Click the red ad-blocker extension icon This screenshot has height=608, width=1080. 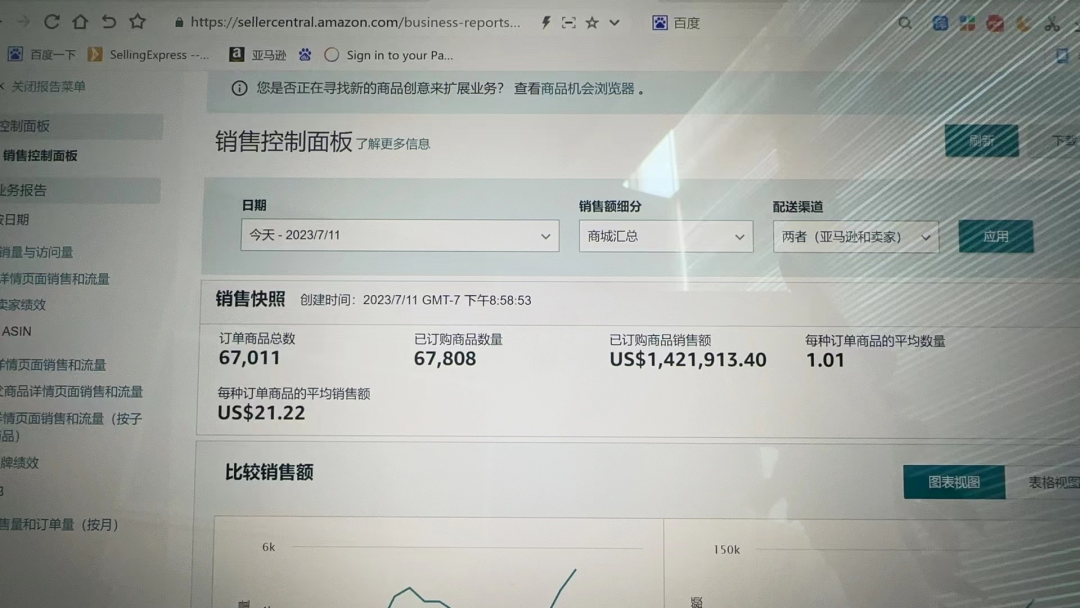(995, 22)
